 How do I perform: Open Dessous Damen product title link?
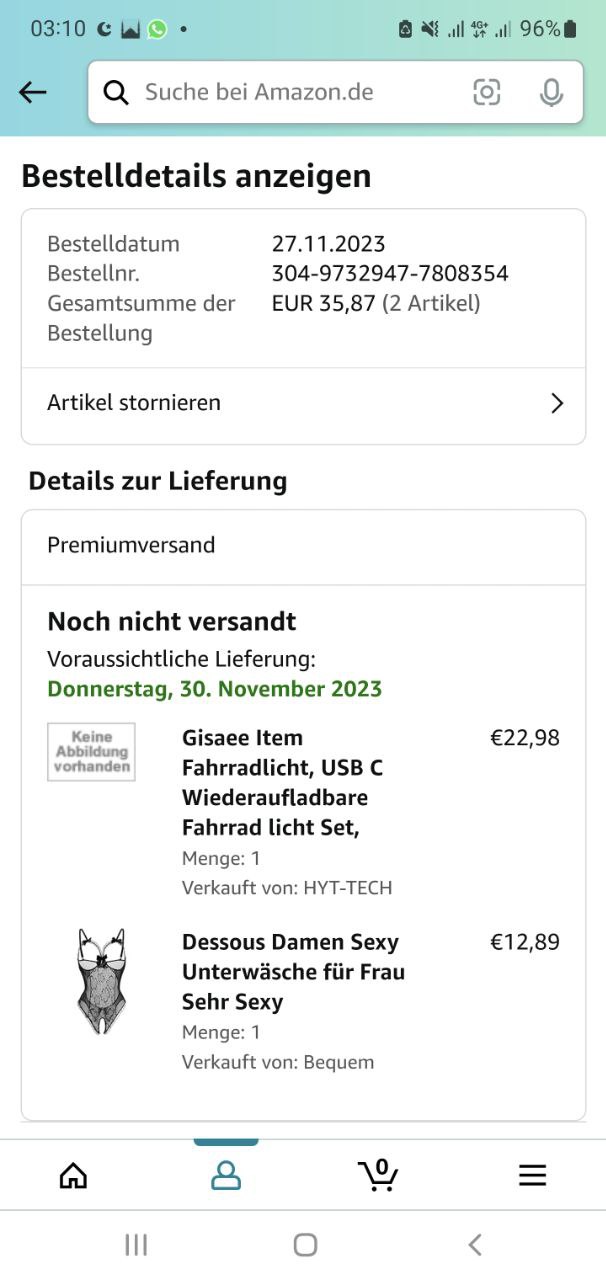click(292, 971)
